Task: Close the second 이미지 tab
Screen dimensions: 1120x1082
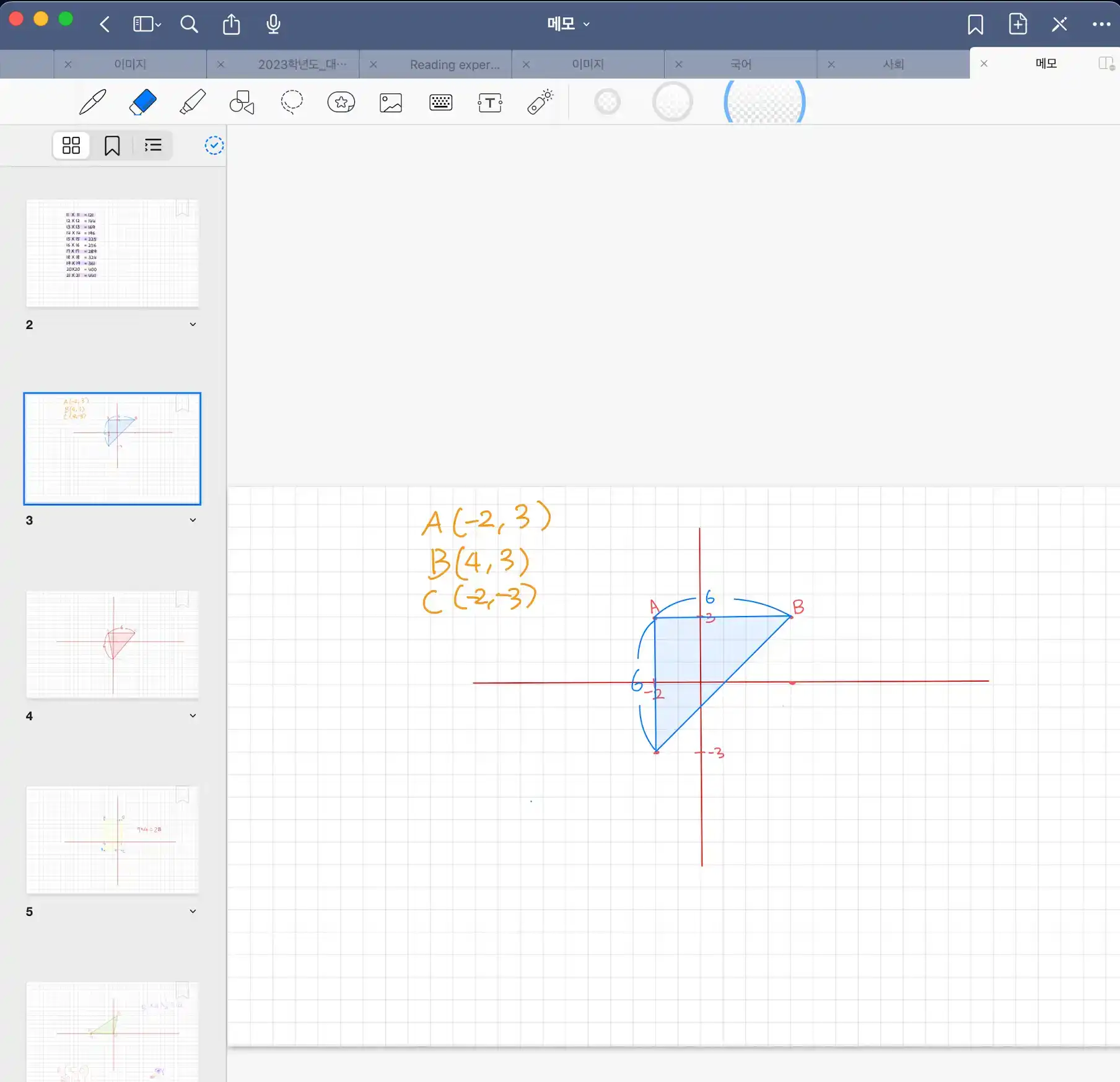Action: [526, 64]
